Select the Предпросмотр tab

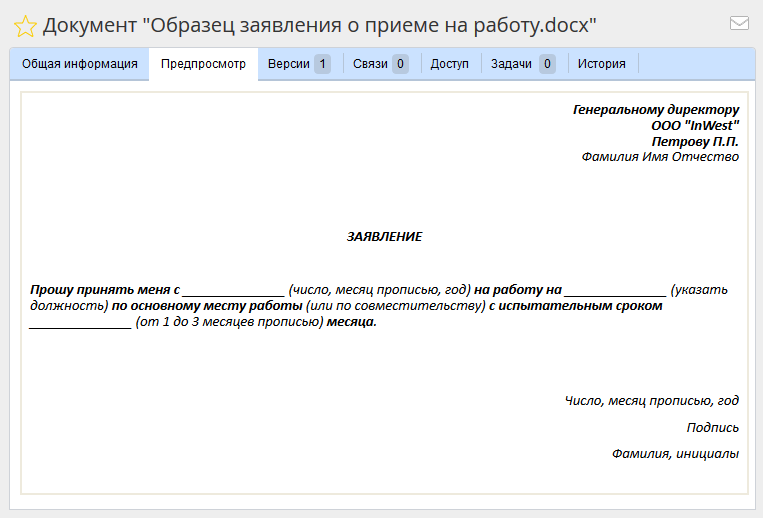pyautogui.click(x=203, y=64)
